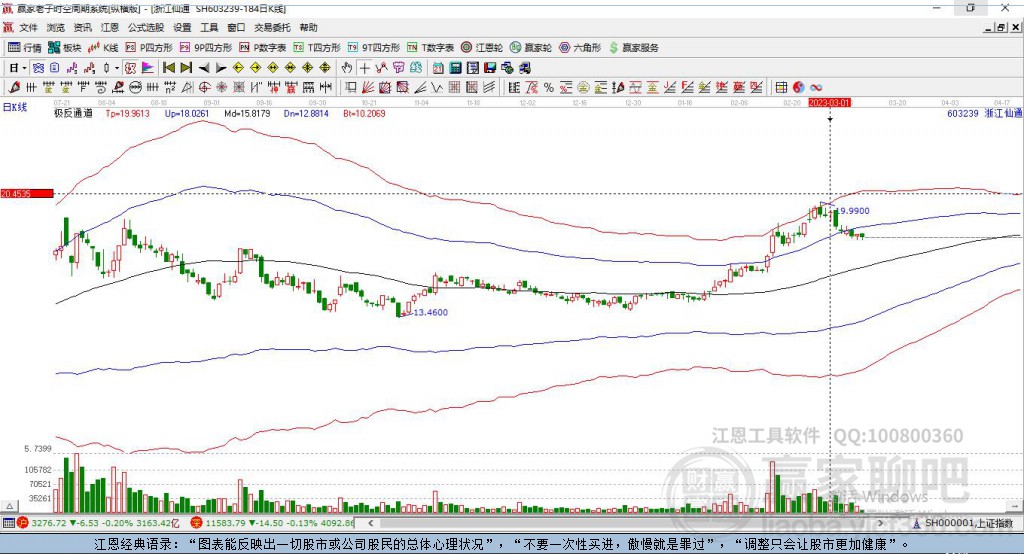Open the 浏览 menu
Image resolution: width=1024 pixels, height=554 pixels.
click(x=56, y=27)
